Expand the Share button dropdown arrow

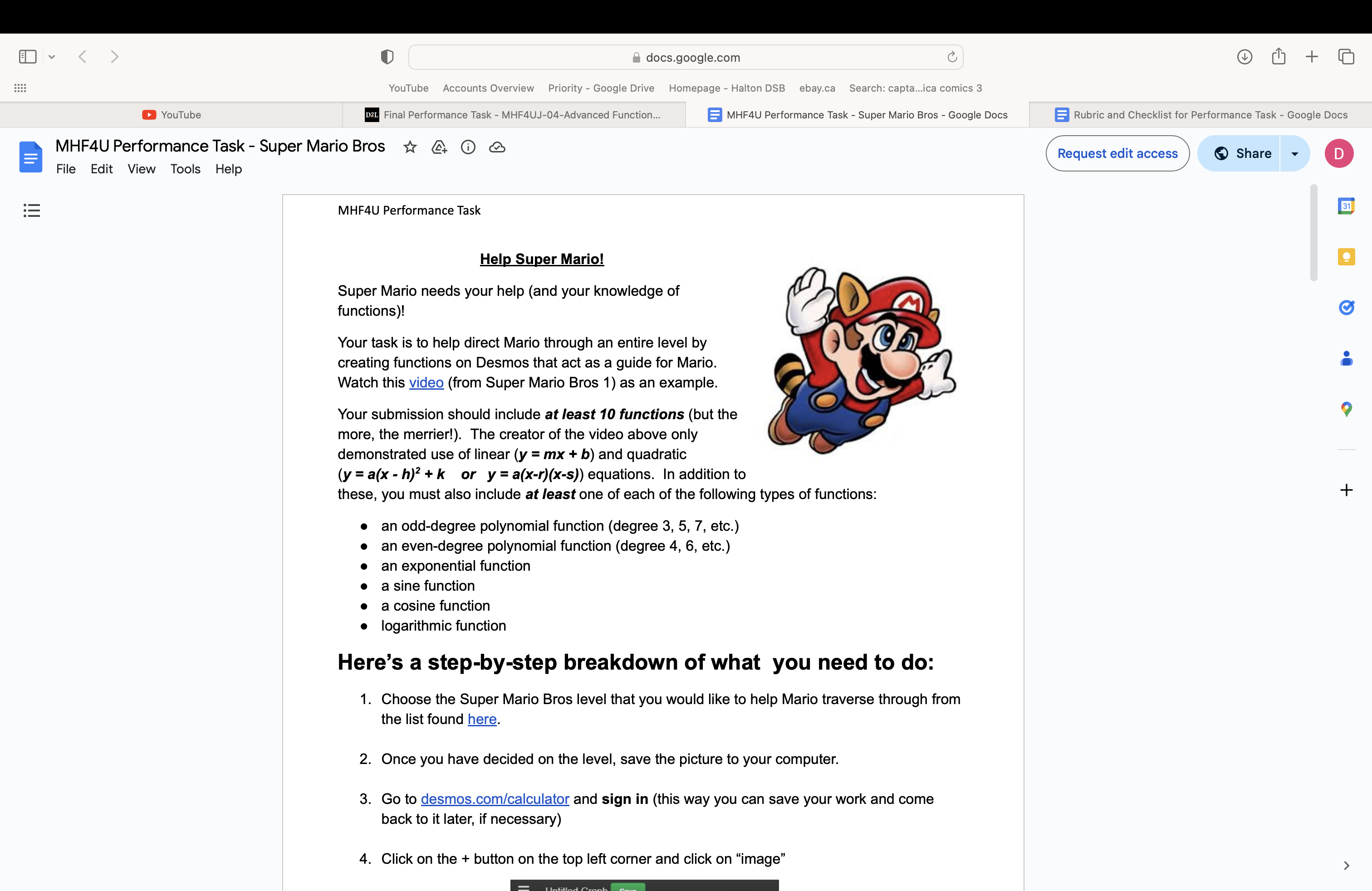[x=1295, y=153]
